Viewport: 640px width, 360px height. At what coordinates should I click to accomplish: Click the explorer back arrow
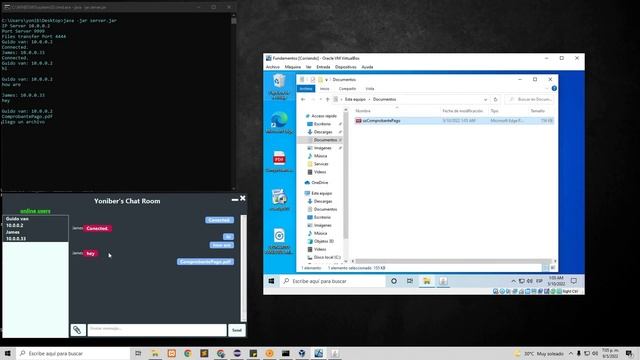click(x=303, y=100)
